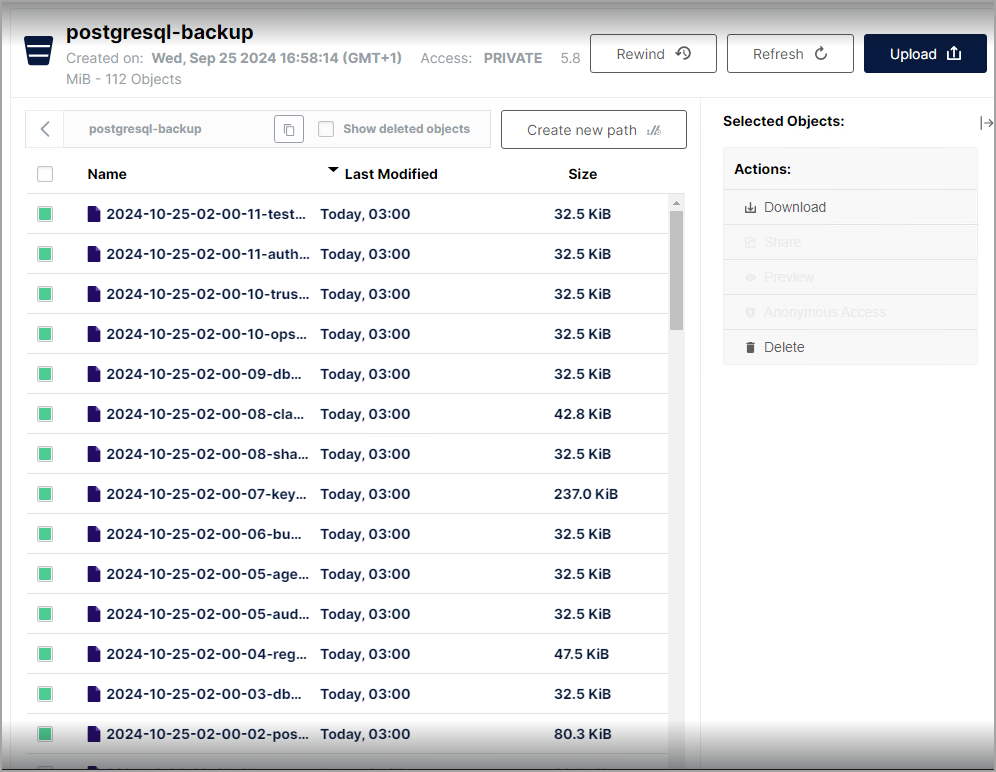Click the file icon for 2024-10-25-02-00-08-cla
This screenshot has height=772, width=996.
[x=94, y=414]
